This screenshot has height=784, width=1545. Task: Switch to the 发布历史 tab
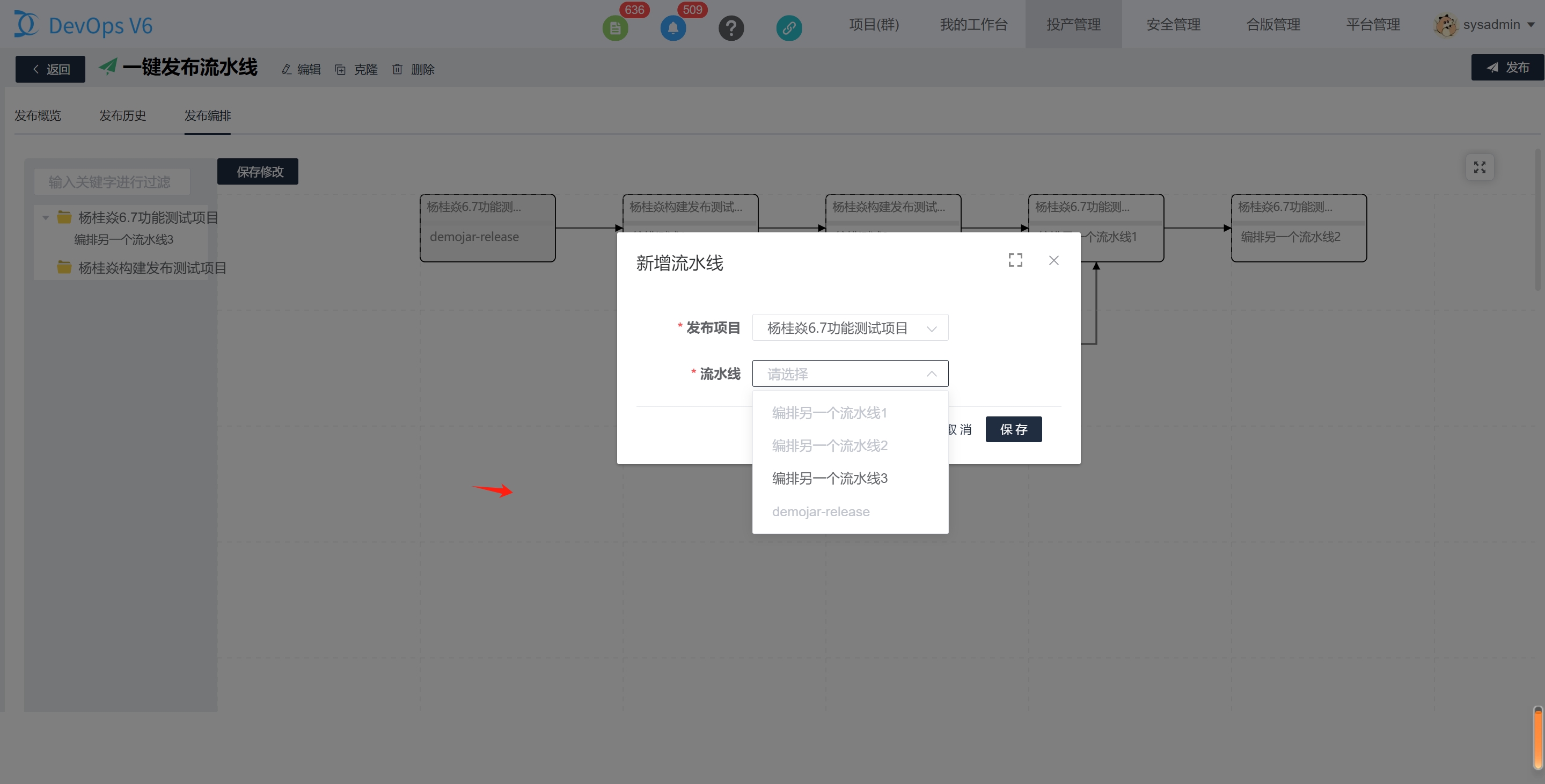(122, 115)
